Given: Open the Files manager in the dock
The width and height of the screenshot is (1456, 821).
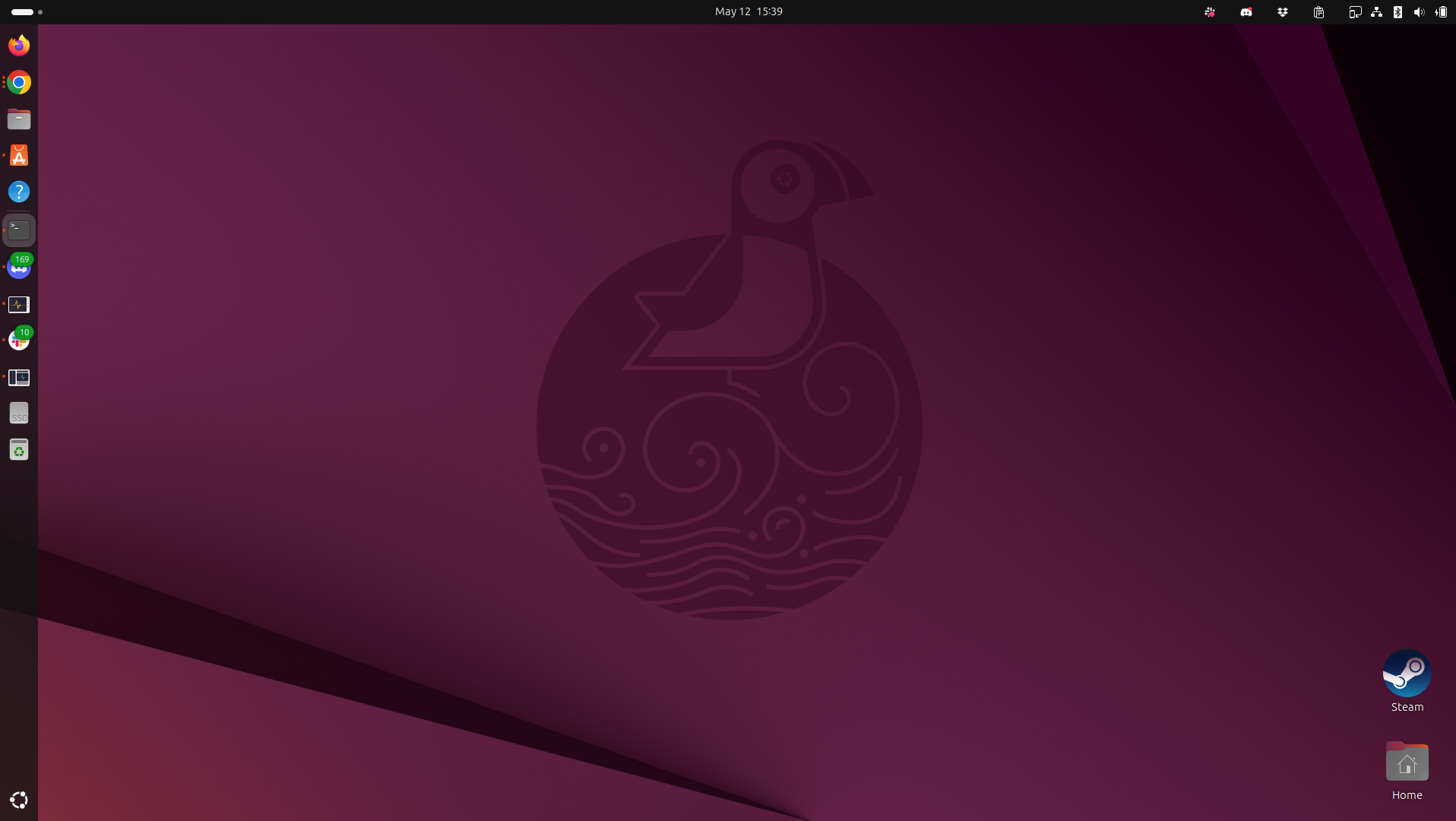Looking at the screenshot, I should point(19,119).
